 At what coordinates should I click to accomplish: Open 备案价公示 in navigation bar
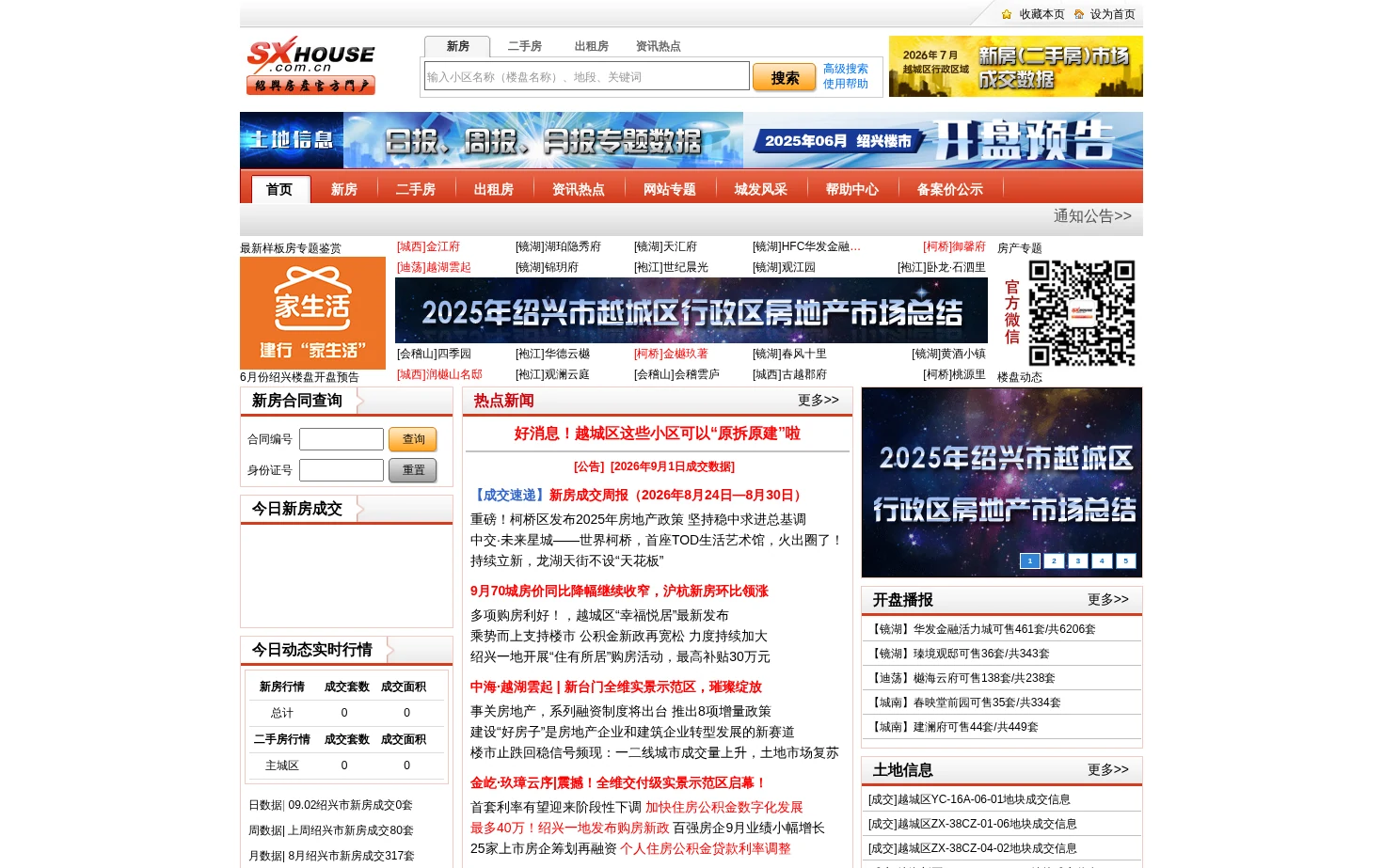coord(950,189)
